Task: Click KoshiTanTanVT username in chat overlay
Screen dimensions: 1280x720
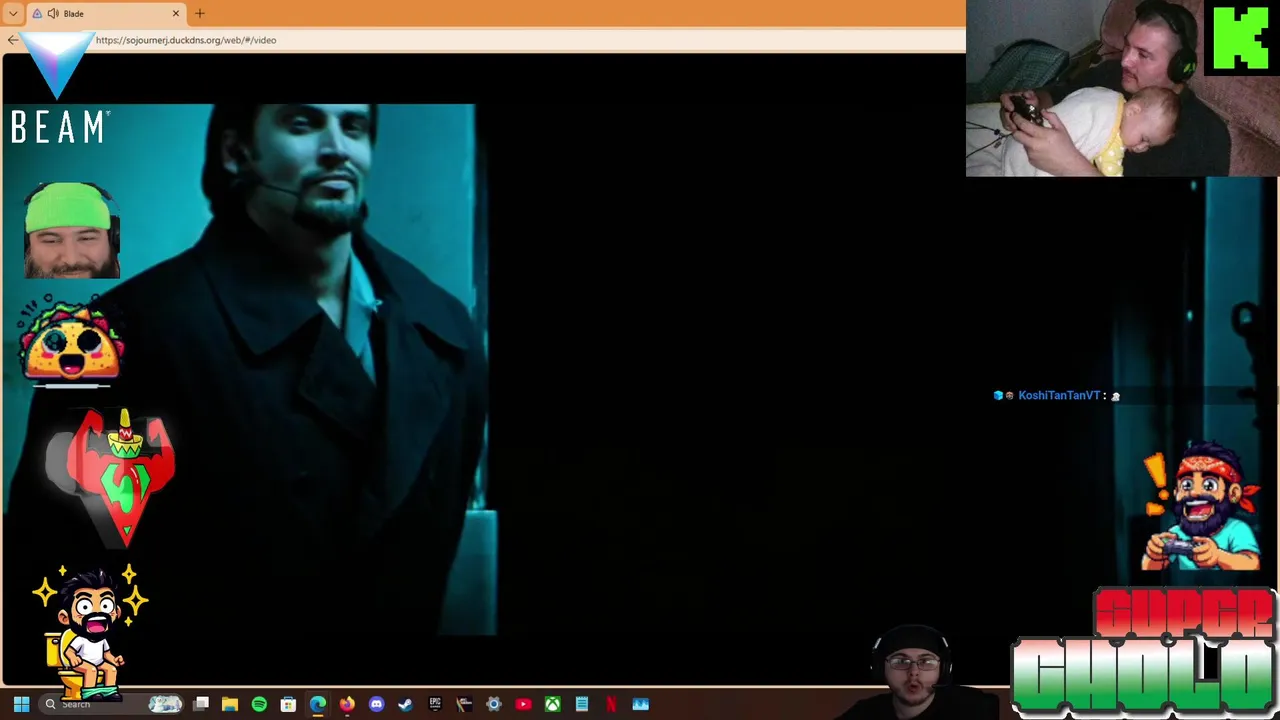Action: pos(1059,396)
